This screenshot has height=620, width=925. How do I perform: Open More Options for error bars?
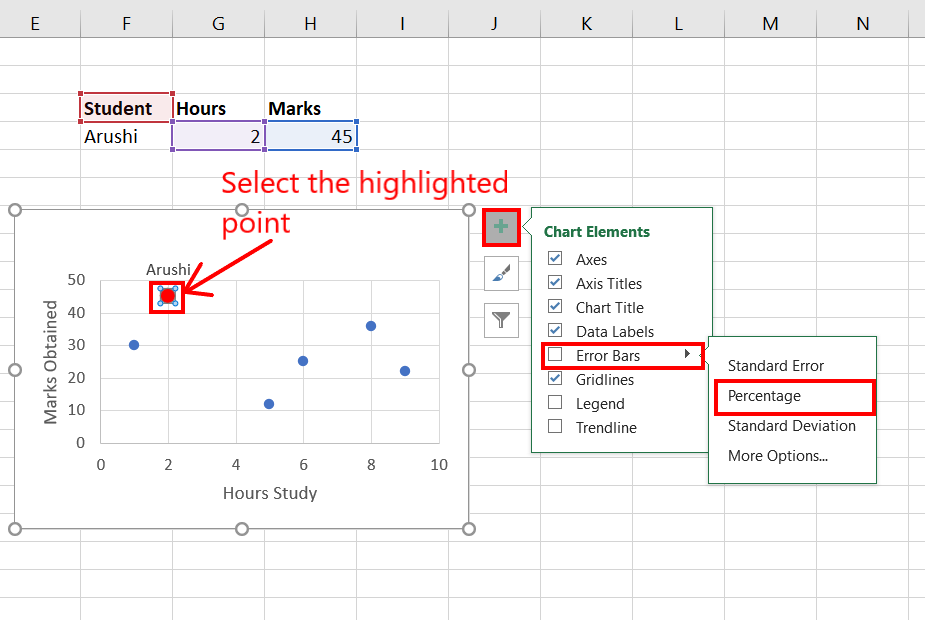778,456
